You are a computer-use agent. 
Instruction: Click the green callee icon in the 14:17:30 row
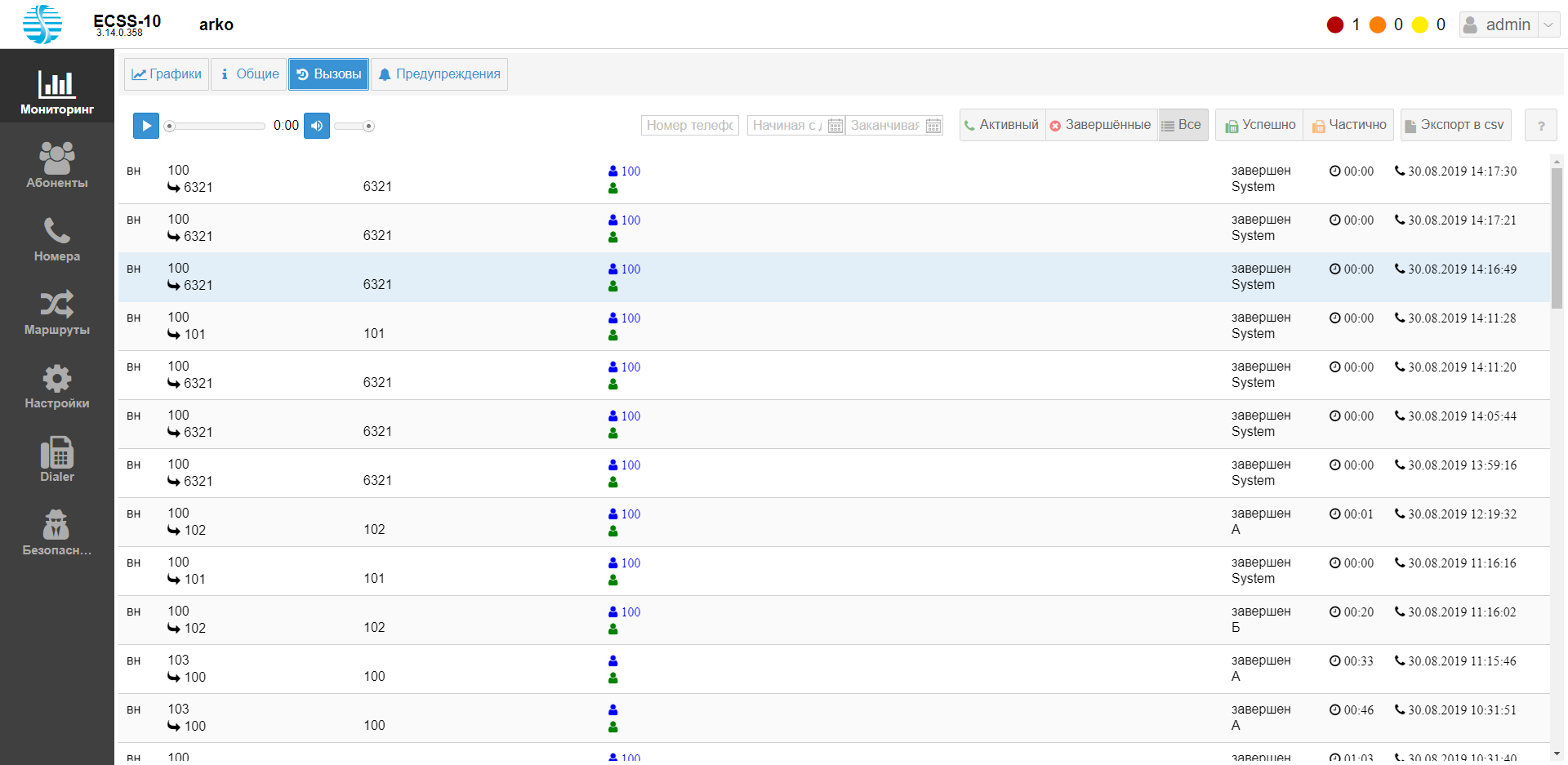[613, 189]
